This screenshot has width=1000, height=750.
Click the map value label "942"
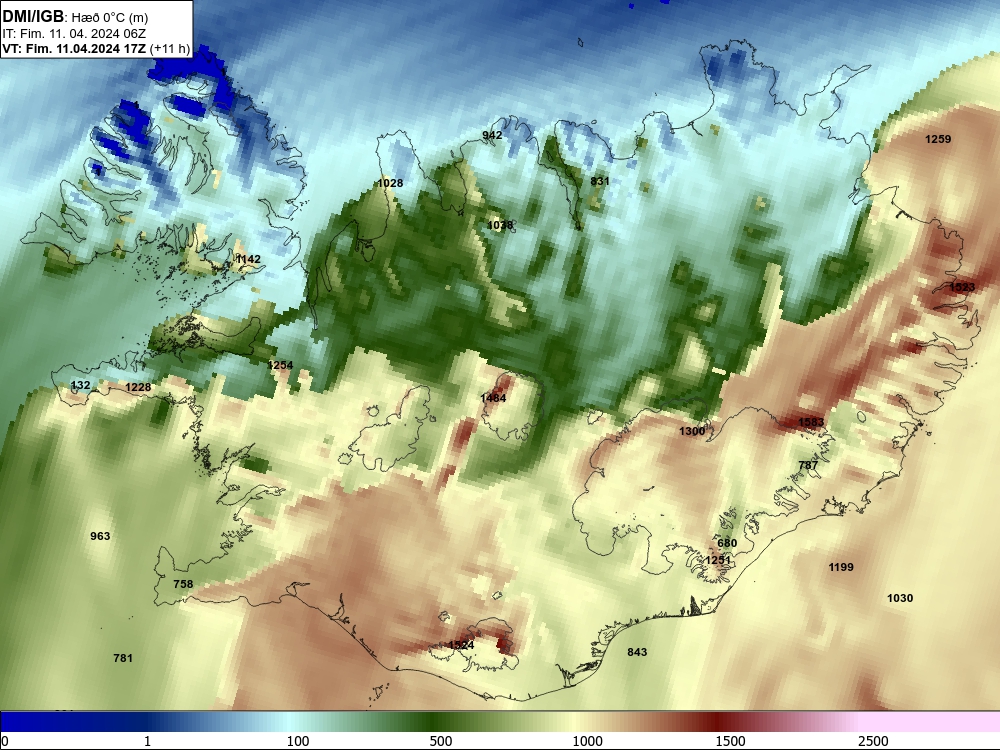pyautogui.click(x=492, y=135)
